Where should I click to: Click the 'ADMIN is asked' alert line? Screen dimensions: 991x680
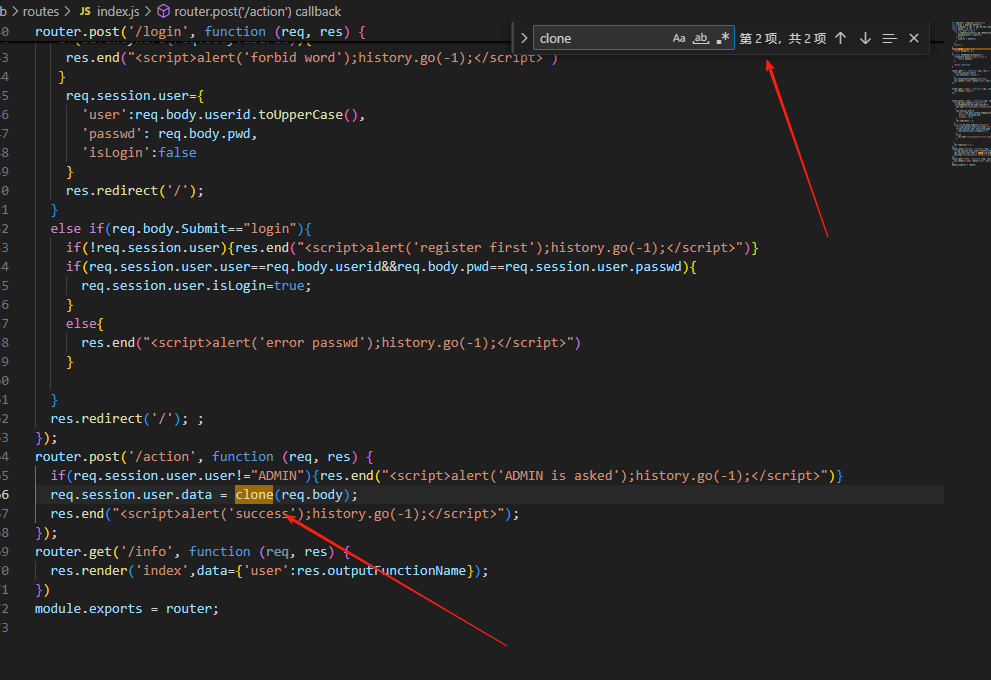(x=446, y=475)
